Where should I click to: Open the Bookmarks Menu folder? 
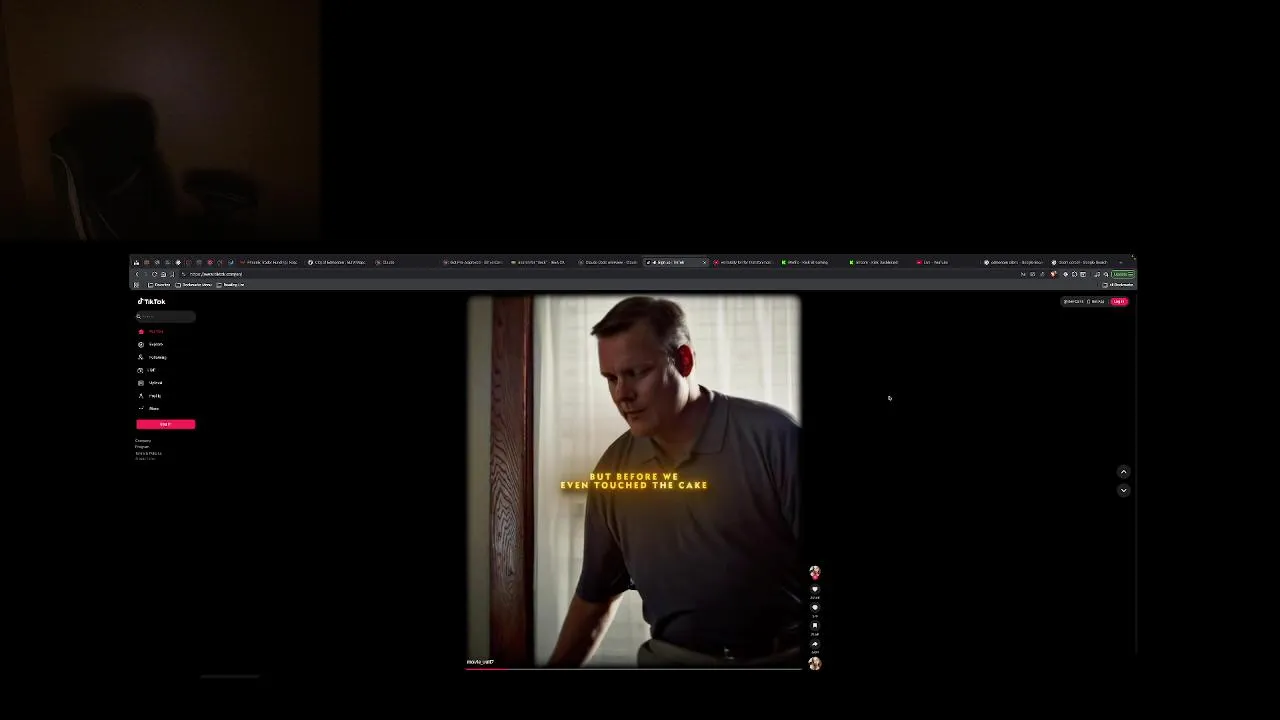click(x=194, y=285)
